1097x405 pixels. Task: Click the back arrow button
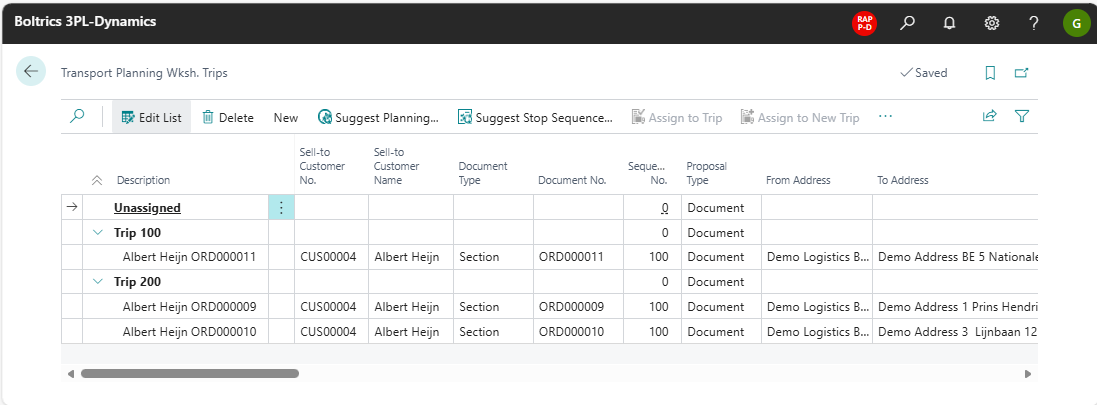tap(31, 72)
